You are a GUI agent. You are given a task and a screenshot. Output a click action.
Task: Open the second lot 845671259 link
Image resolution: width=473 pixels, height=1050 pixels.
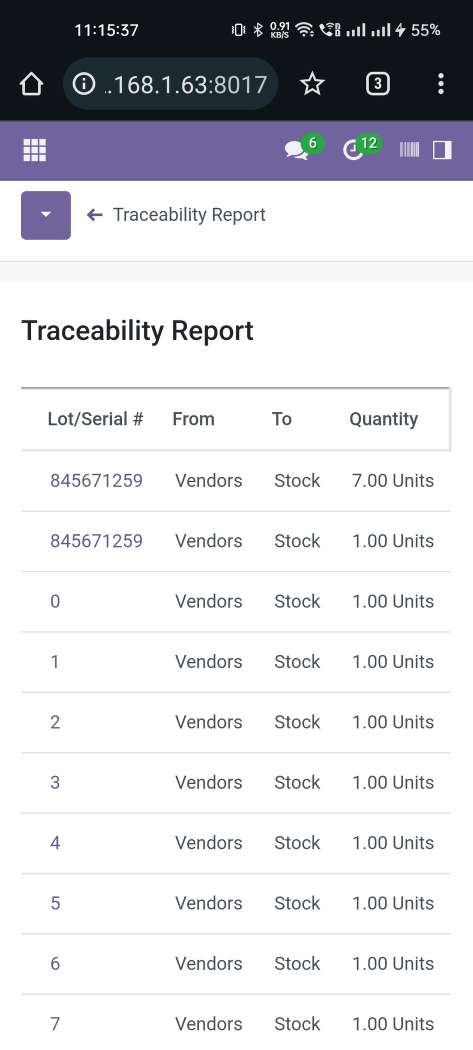coord(96,541)
